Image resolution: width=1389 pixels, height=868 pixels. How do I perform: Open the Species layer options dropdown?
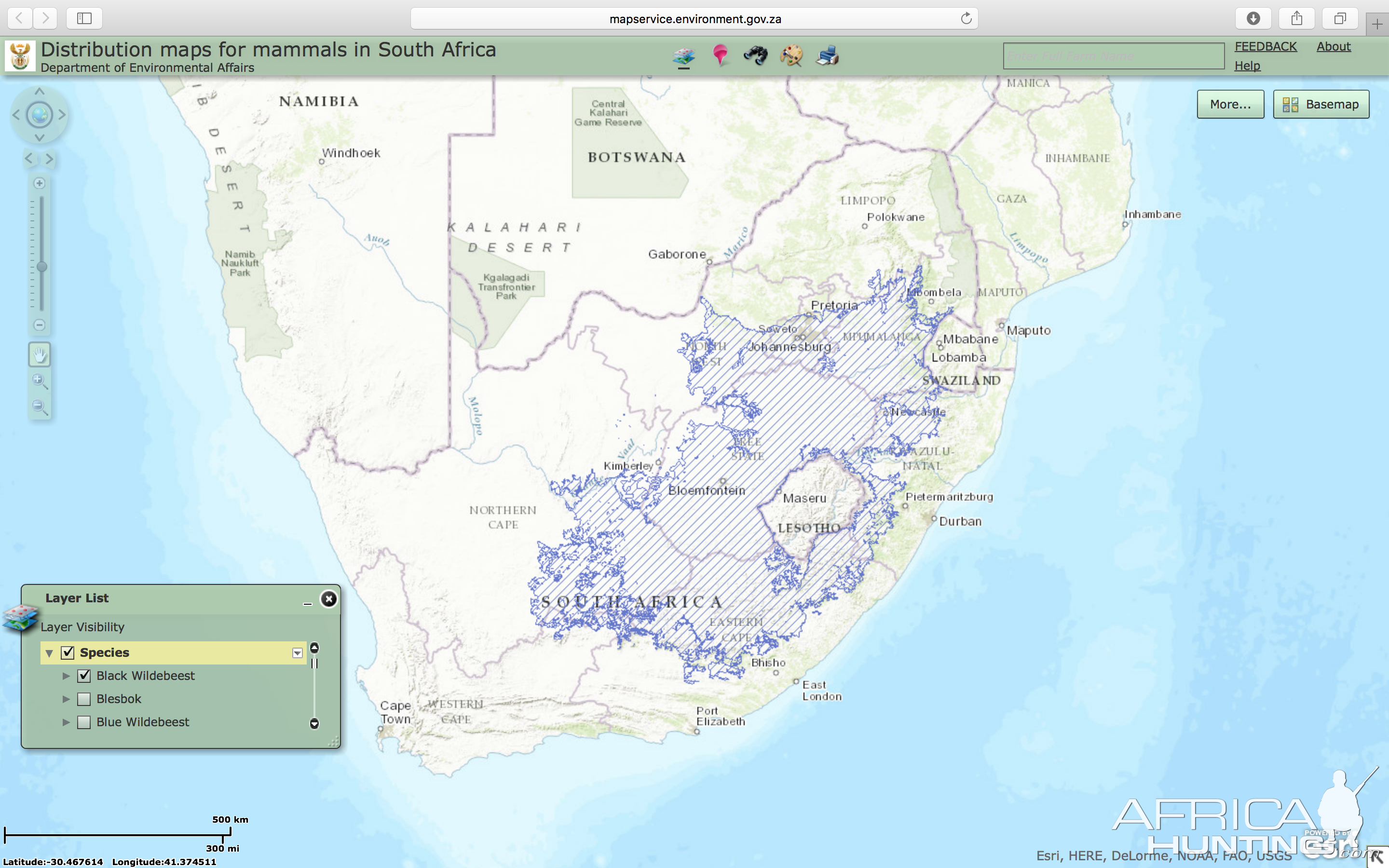297,653
